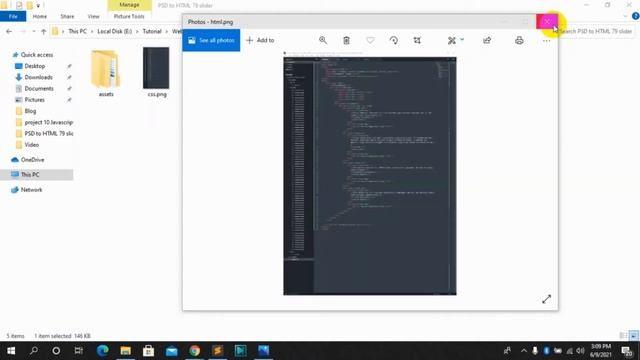Open Mail app from taskbar
This screenshot has height=360, width=640.
(171, 351)
